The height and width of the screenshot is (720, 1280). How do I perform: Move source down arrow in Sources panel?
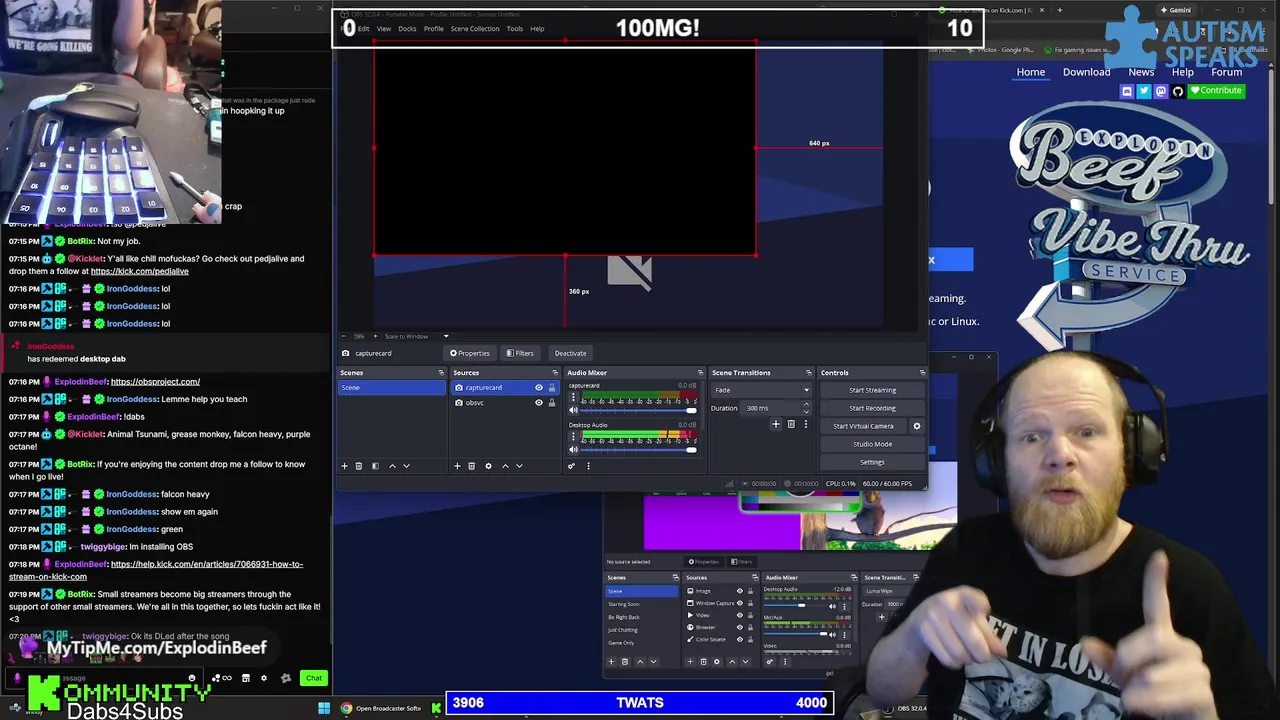point(519,466)
